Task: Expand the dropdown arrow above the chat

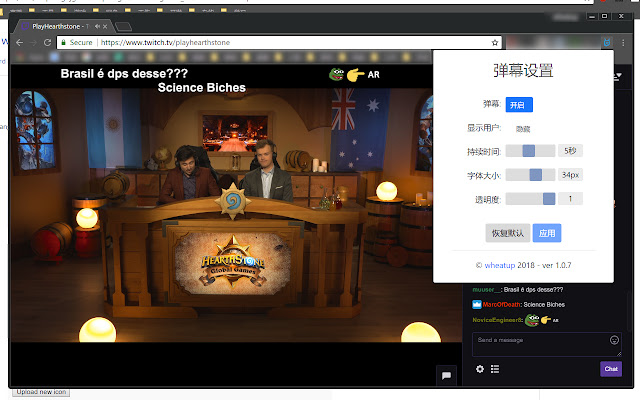Action: [x=618, y=76]
